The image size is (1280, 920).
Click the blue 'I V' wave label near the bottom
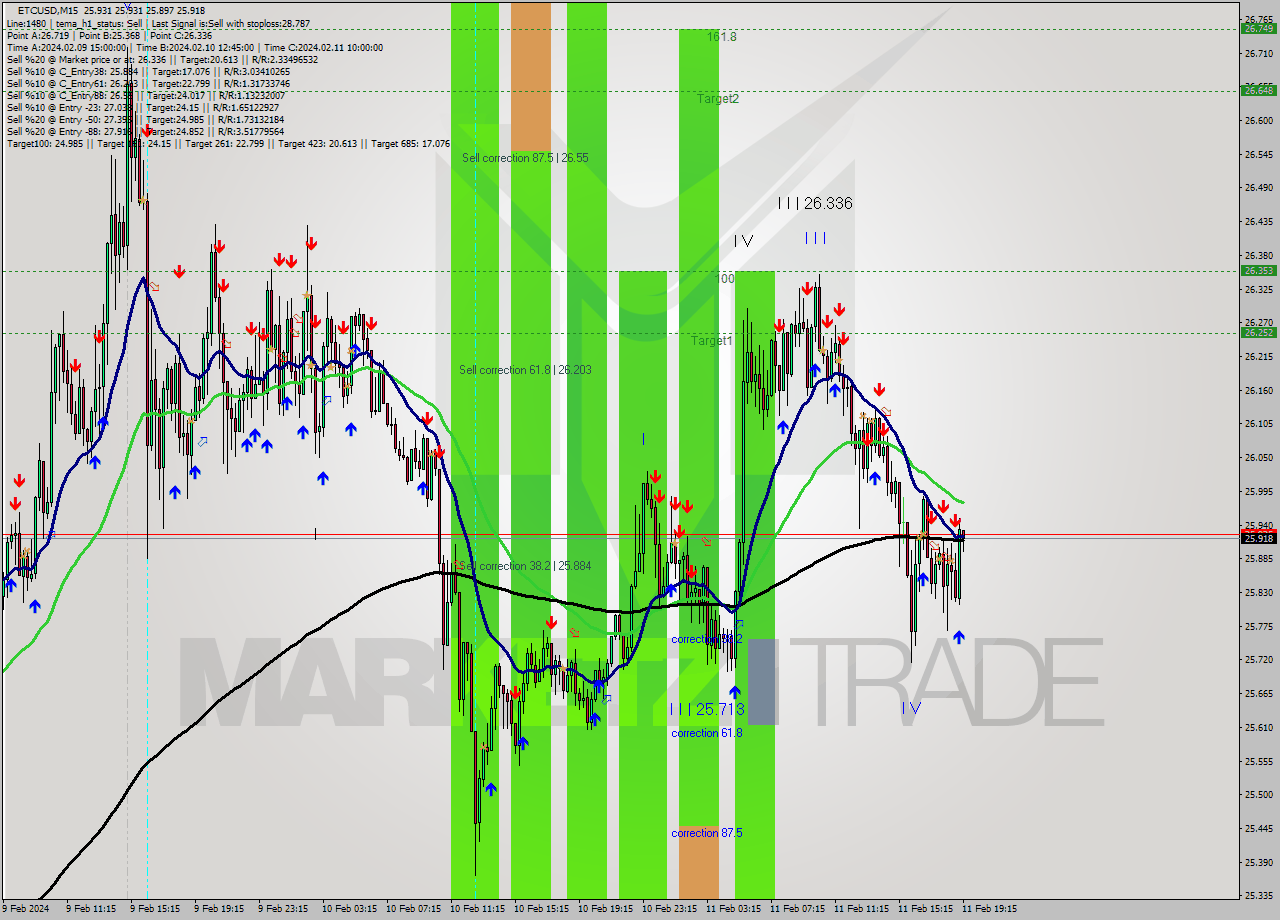910,708
